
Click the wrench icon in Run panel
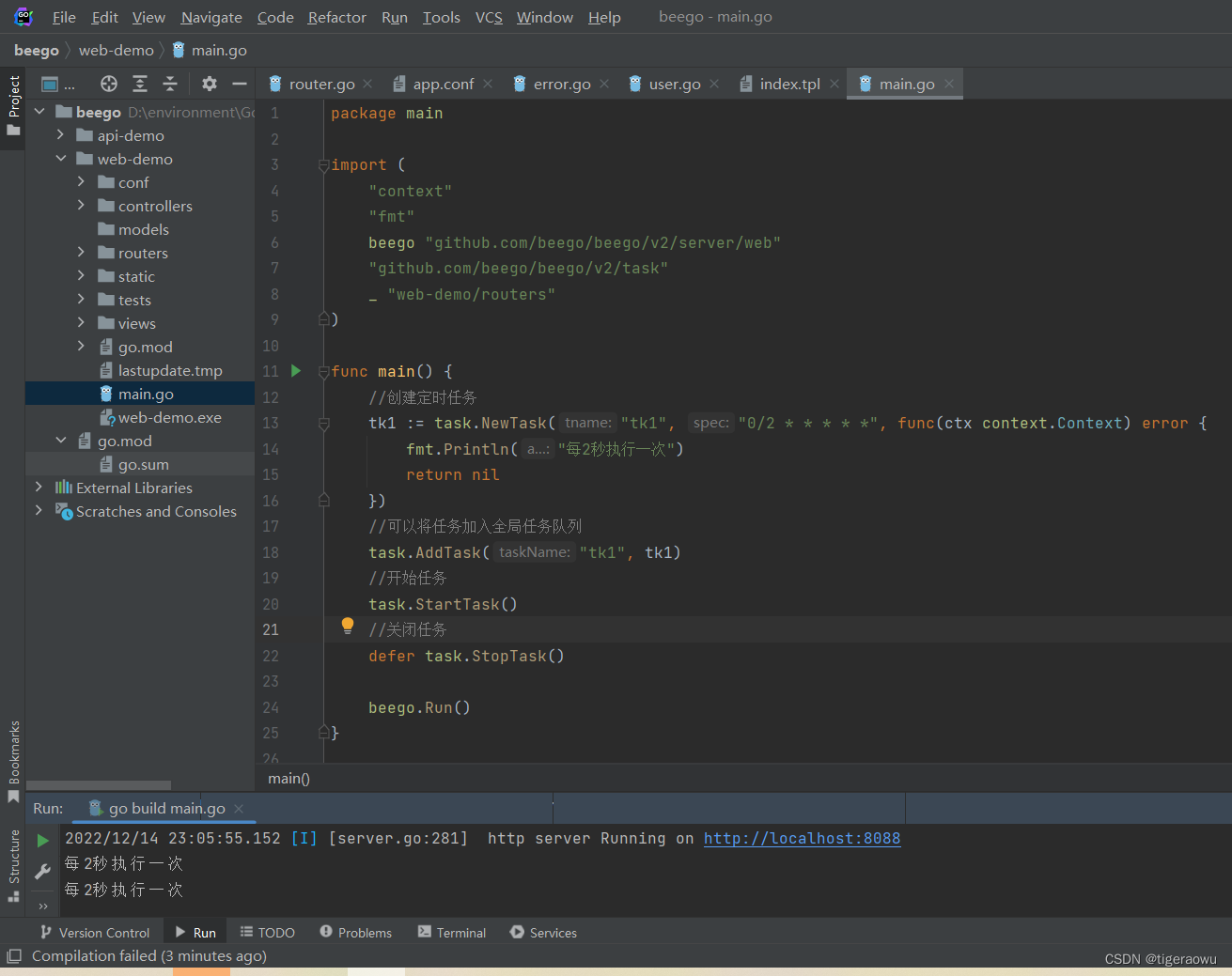(x=42, y=872)
